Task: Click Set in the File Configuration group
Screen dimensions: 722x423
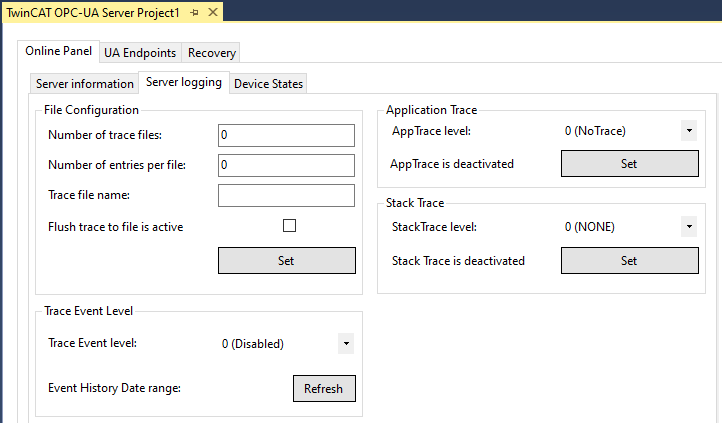Action: (x=287, y=261)
